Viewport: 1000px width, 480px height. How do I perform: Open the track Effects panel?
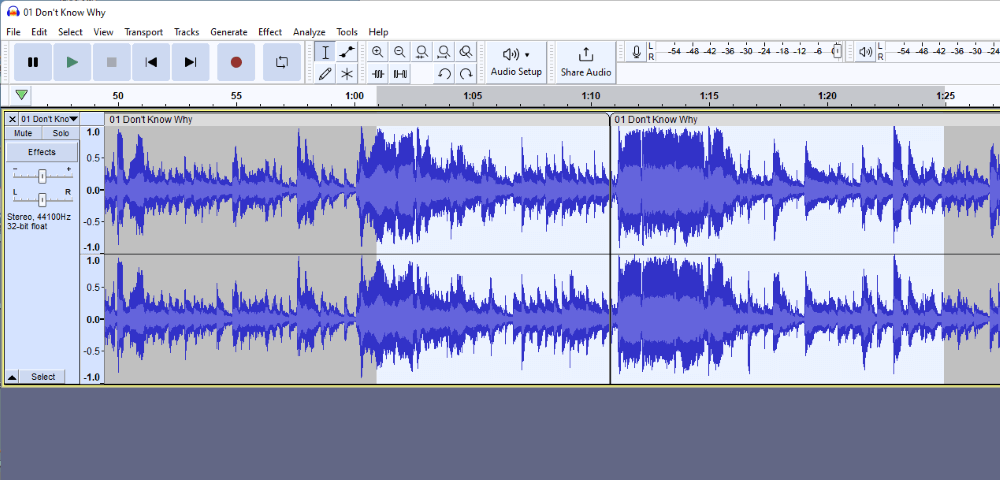pyautogui.click(x=42, y=152)
